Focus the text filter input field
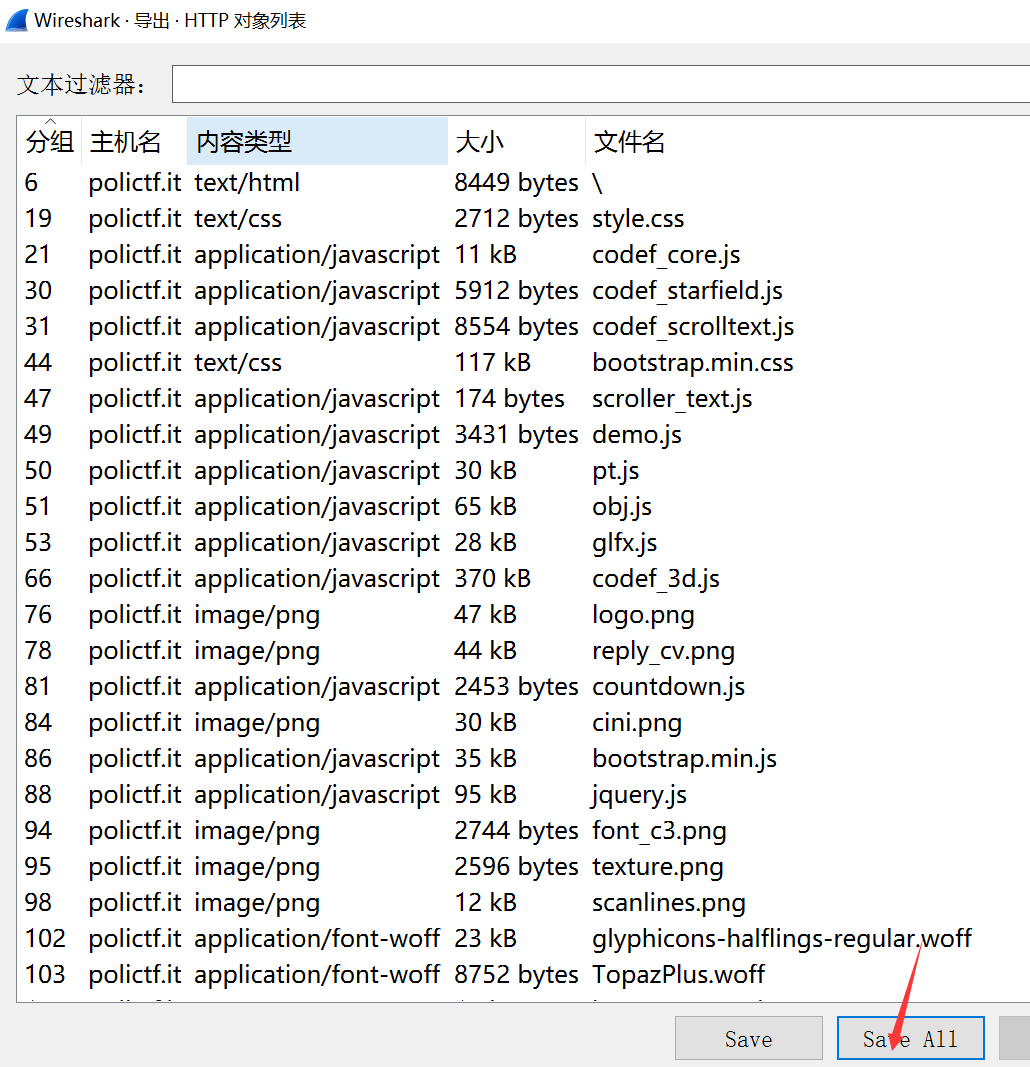Screen dimensions: 1030x1067 601,84
